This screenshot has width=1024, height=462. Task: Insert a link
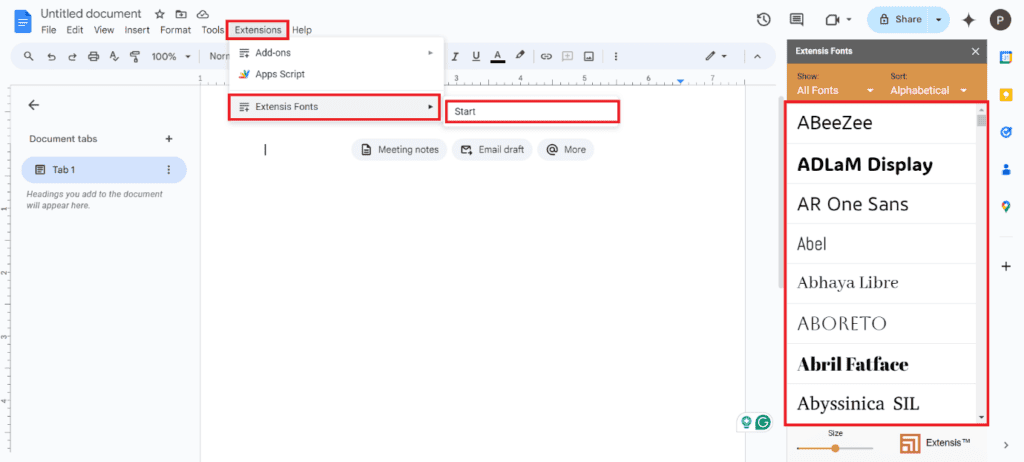[x=546, y=56]
